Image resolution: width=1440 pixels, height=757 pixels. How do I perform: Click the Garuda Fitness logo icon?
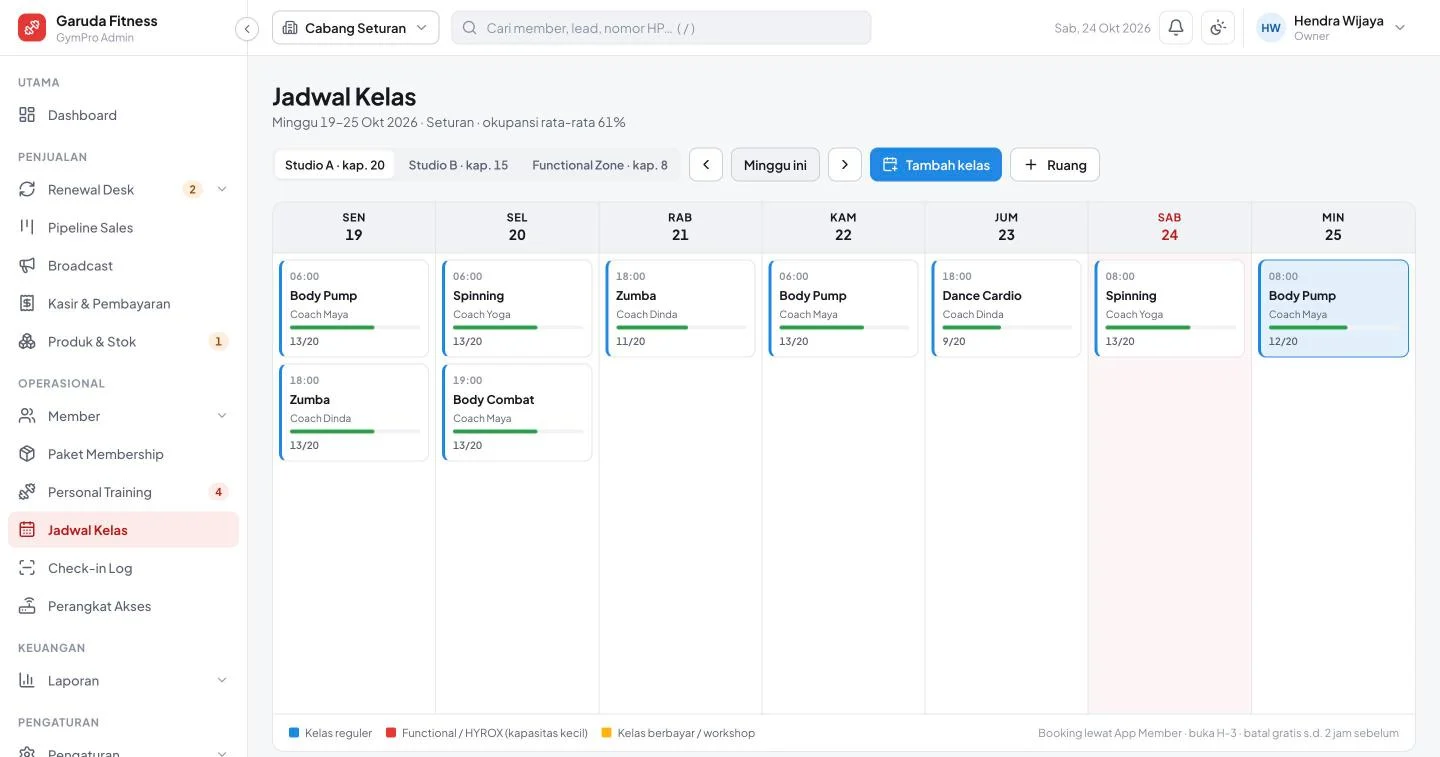click(x=32, y=28)
